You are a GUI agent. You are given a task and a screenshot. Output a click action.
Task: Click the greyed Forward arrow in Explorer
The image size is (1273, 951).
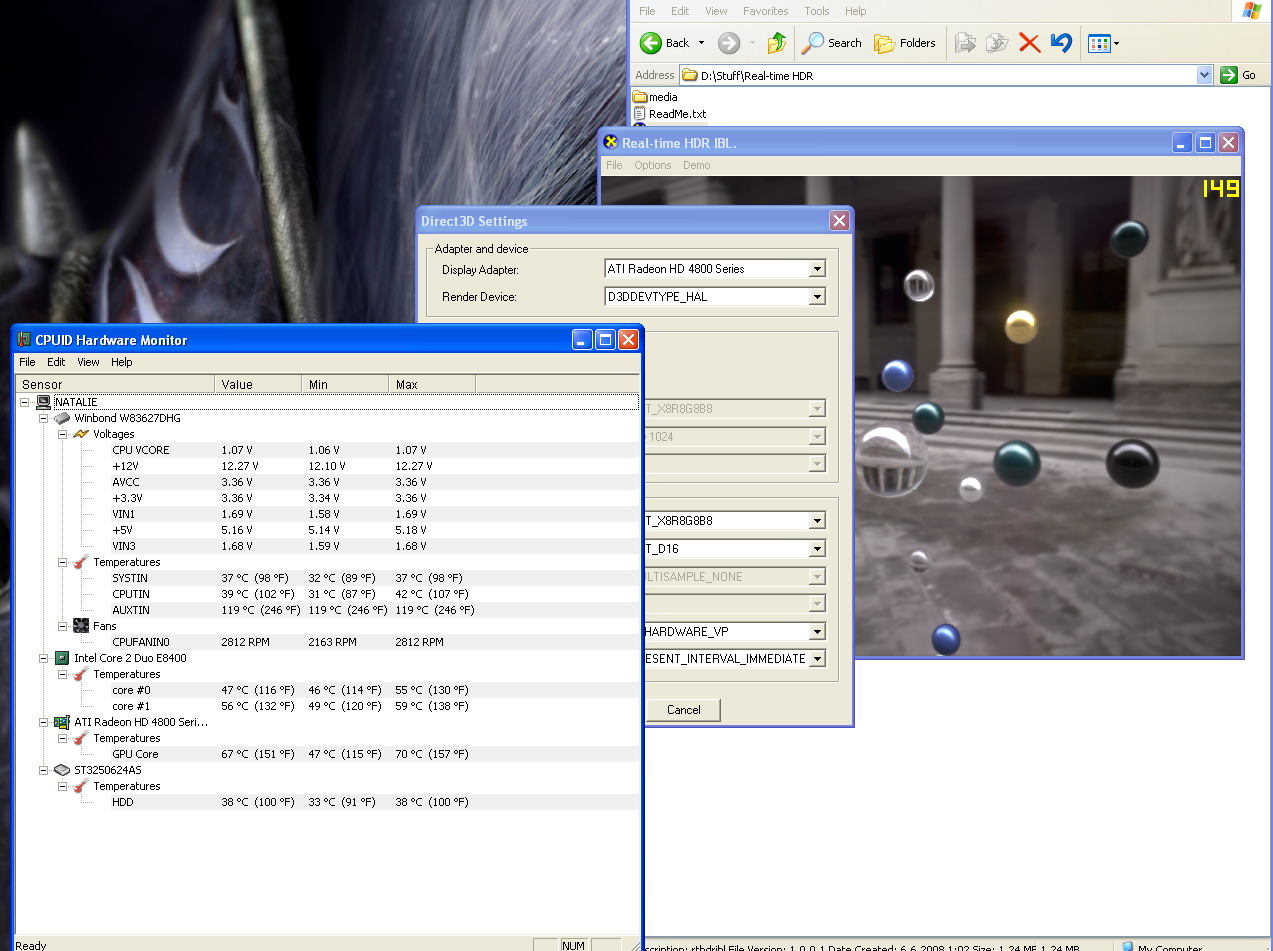pos(729,43)
